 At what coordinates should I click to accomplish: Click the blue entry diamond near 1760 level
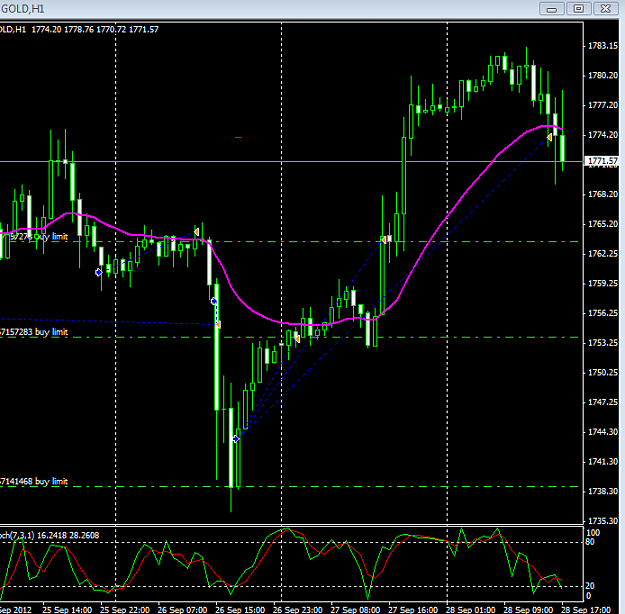tap(98, 272)
